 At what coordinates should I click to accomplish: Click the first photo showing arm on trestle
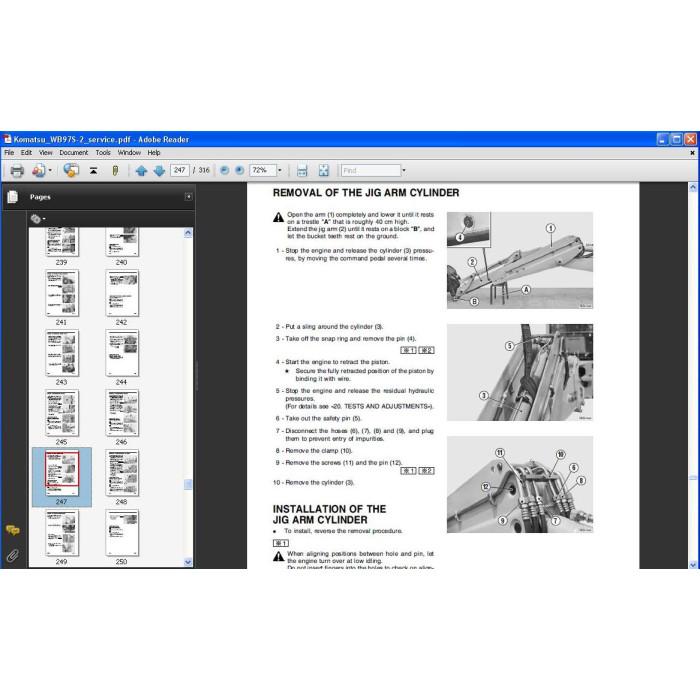pyautogui.click(x=520, y=260)
